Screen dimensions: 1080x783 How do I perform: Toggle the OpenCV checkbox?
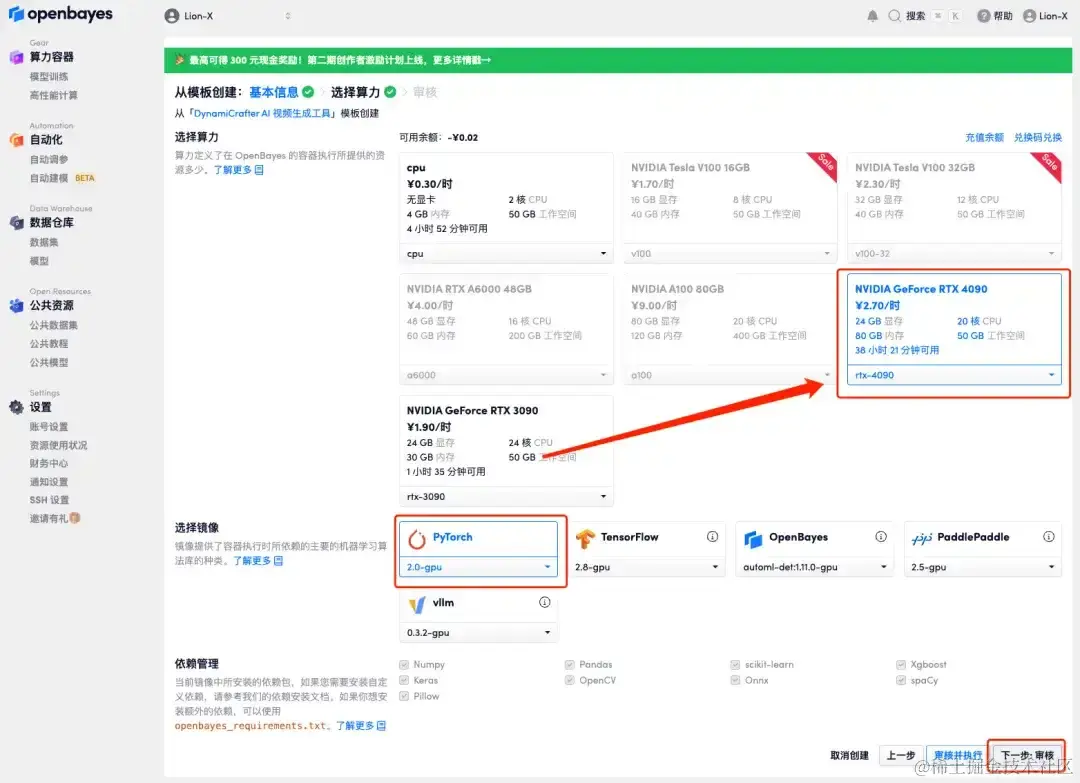pos(570,680)
